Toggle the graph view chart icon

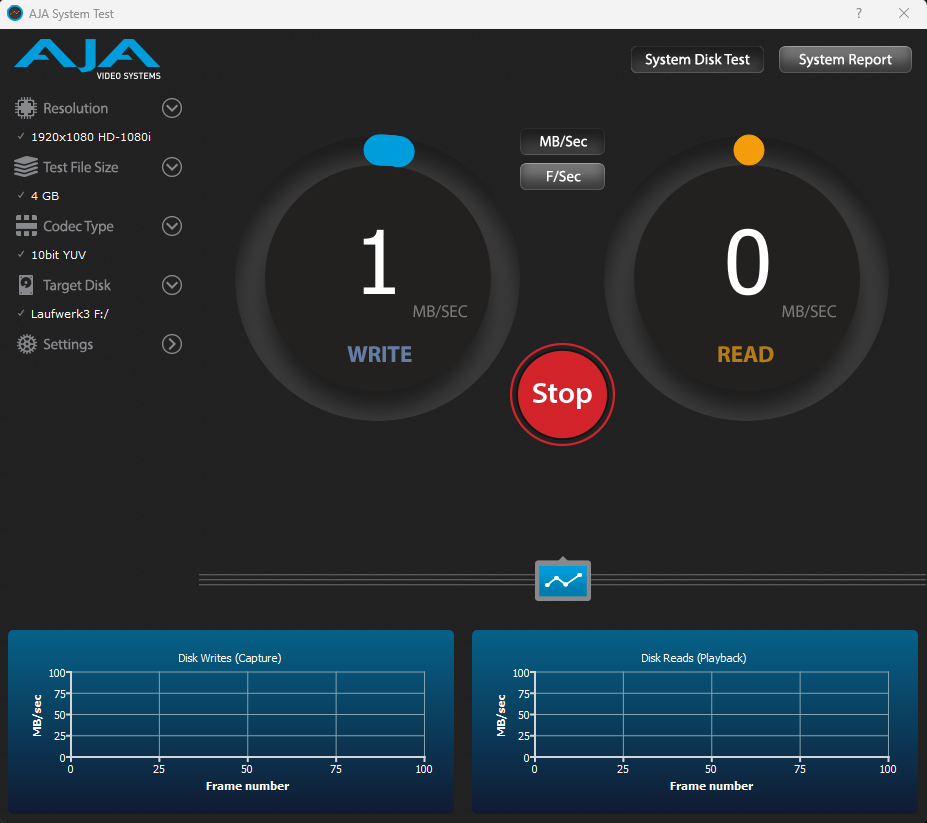563,581
